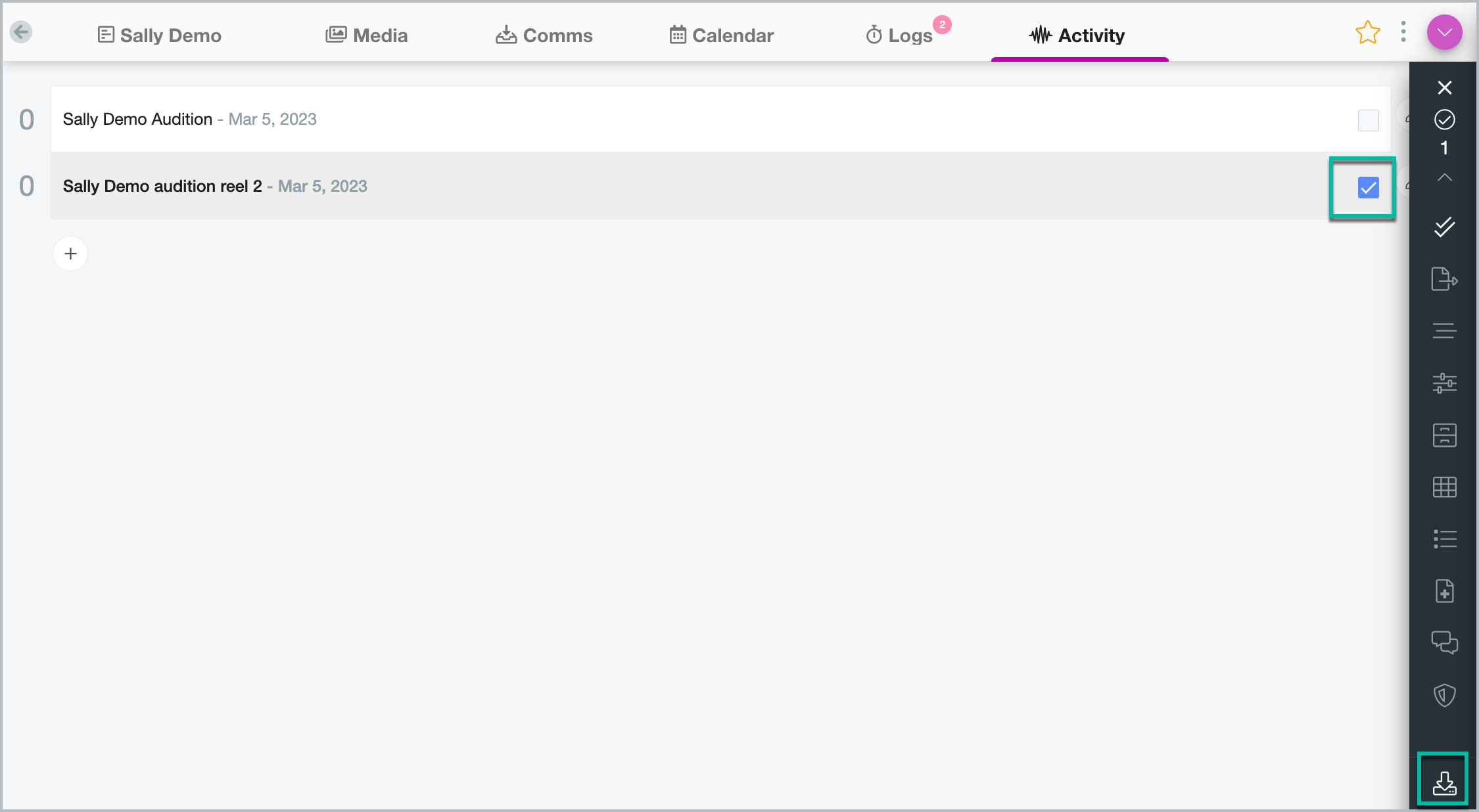This screenshot has width=1479, height=812.
Task: Click the selected count number 1 in sidebar
Action: 1444,148
